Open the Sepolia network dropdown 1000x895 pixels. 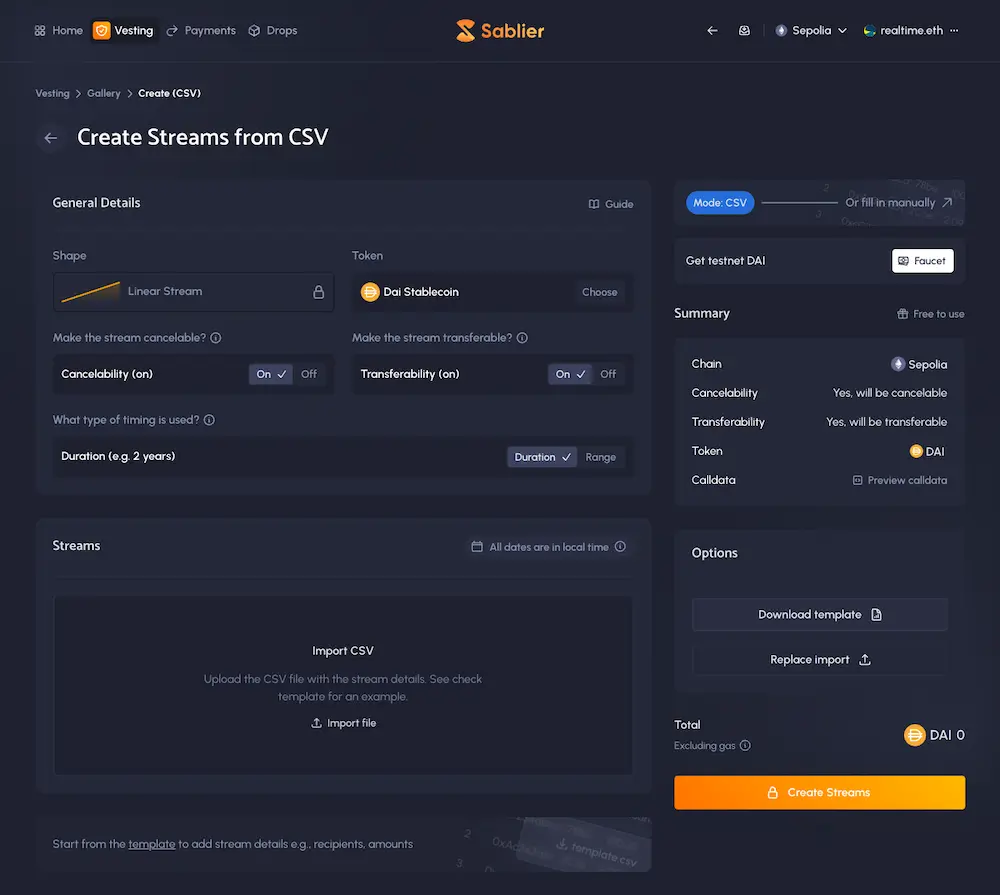tap(810, 30)
